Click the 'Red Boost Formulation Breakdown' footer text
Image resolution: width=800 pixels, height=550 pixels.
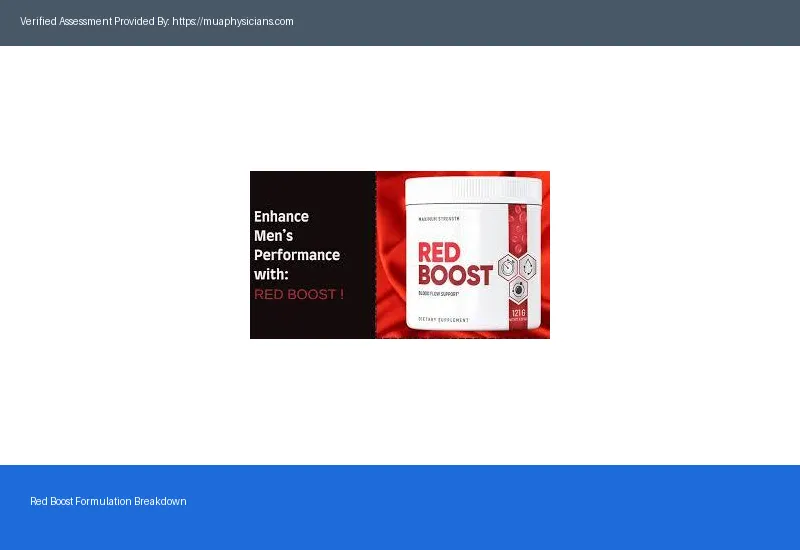pos(108,501)
